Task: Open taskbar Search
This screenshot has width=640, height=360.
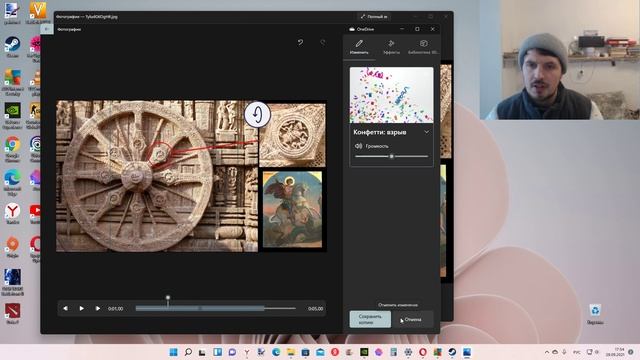Action: point(188,352)
